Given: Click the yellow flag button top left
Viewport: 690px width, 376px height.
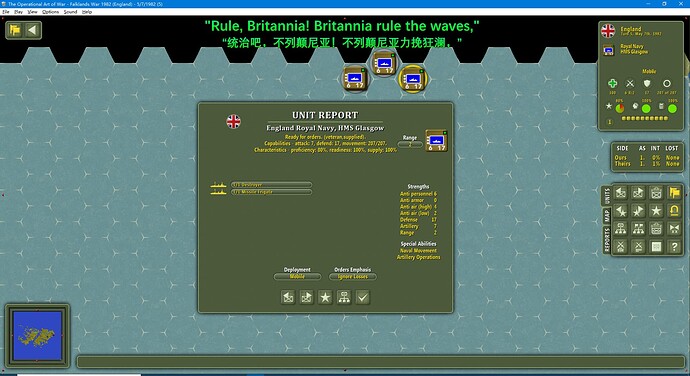Looking at the screenshot, I should tap(15, 30).
